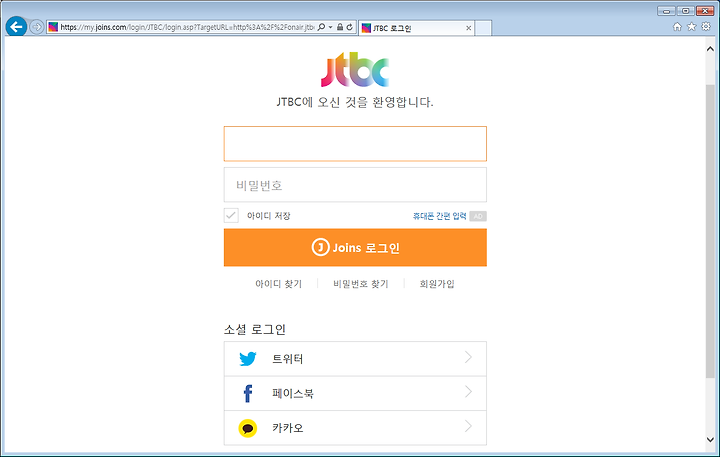Click the vertical scrollbar thumb
720x457 pixels.
click(710, 231)
